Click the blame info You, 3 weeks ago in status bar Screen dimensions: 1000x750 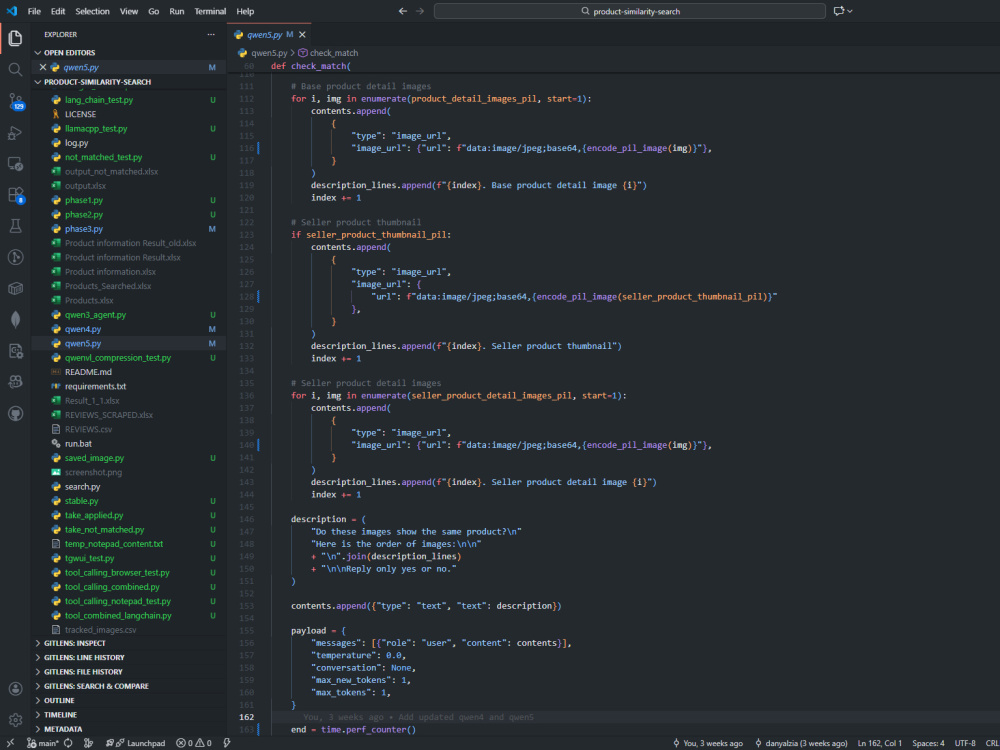pyautogui.click(x=708, y=743)
